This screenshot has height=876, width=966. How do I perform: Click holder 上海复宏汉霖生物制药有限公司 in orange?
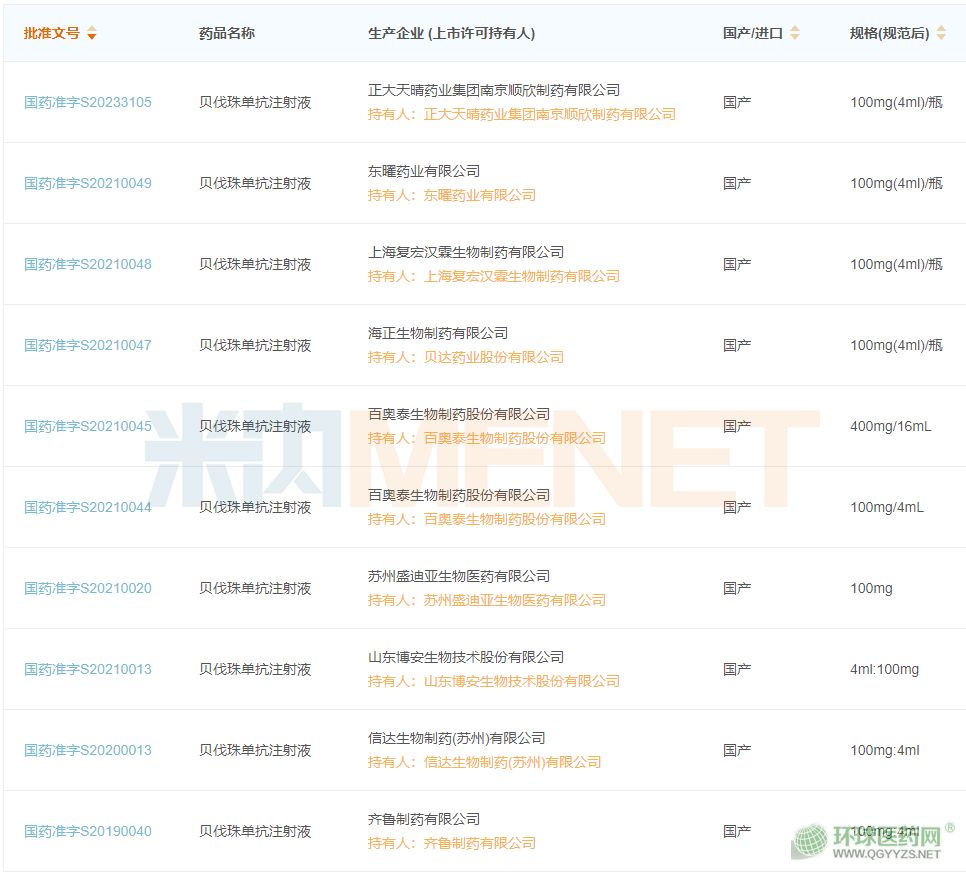click(522, 276)
